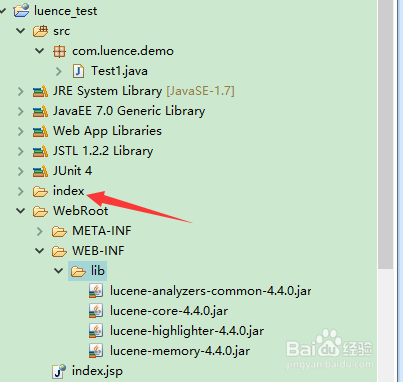Click the lib folder icon
Screen dimensions: 403x382
pos(78,271)
